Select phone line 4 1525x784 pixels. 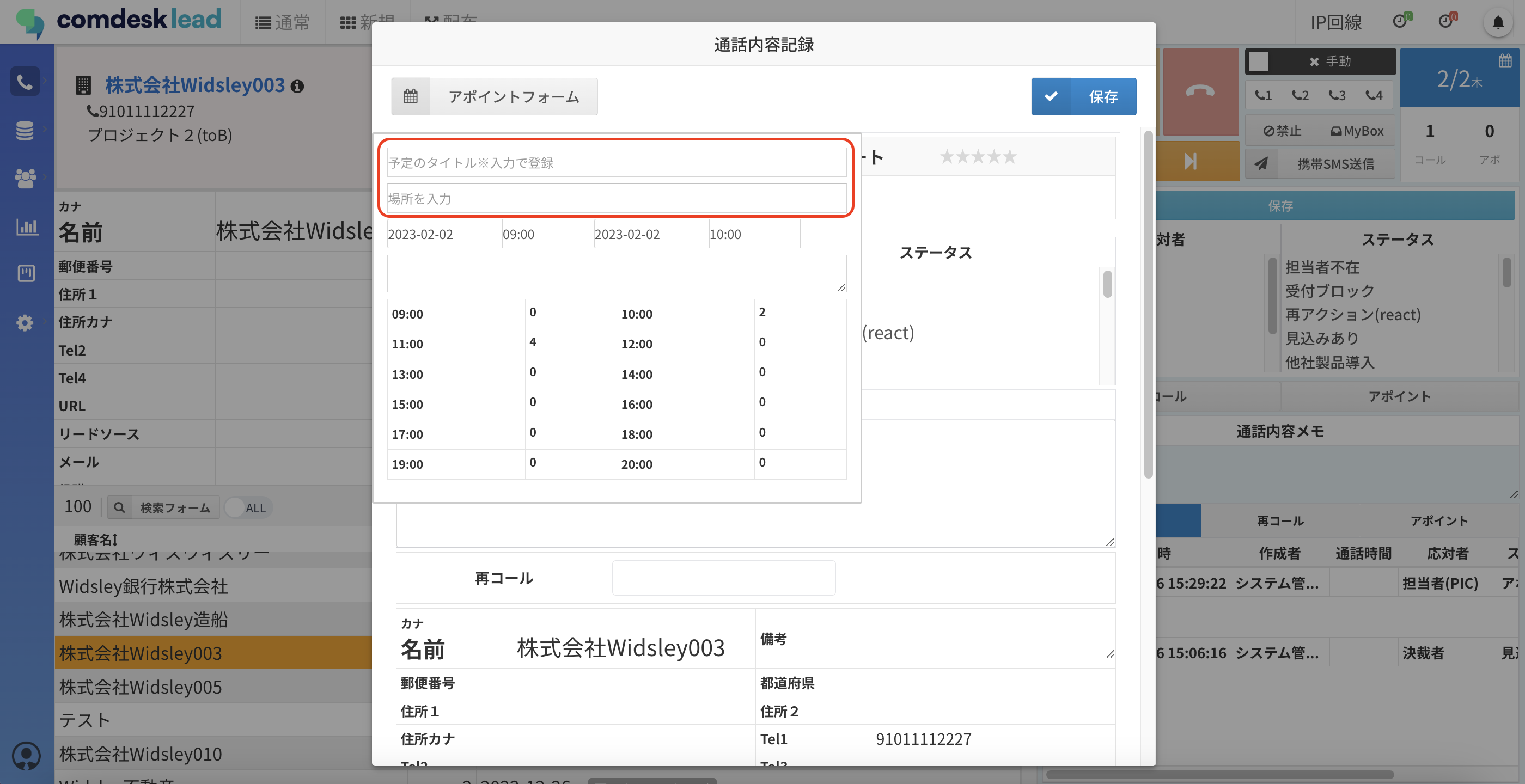[1374, 95]
